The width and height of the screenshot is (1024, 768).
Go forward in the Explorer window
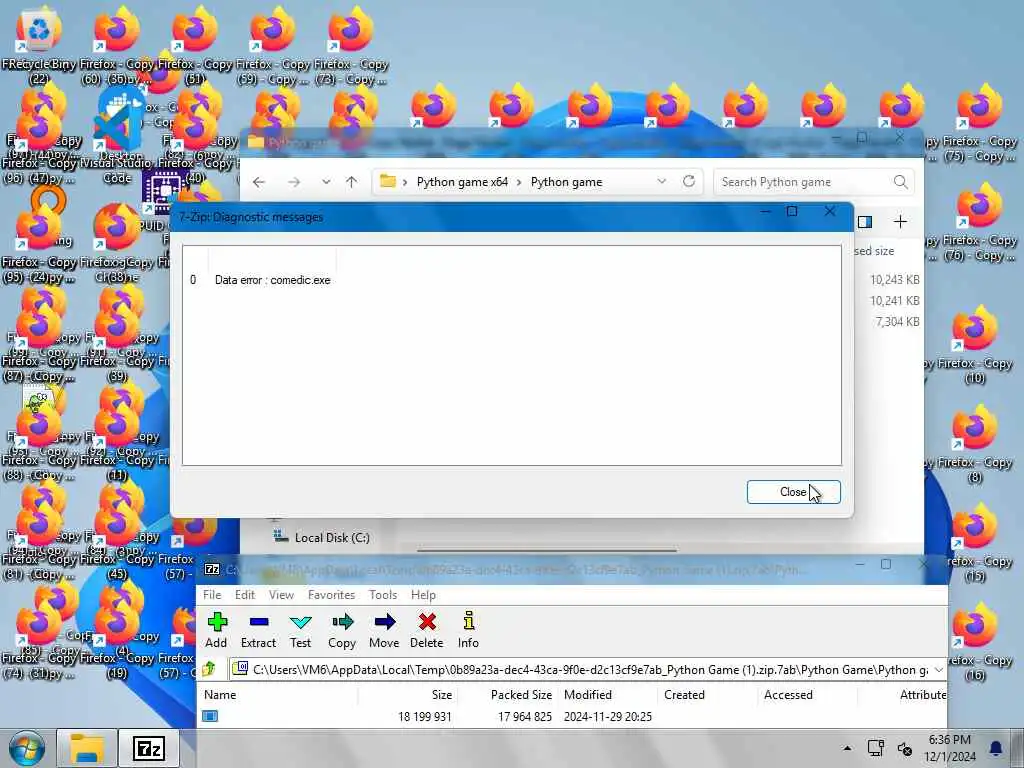tap(294, 182)
